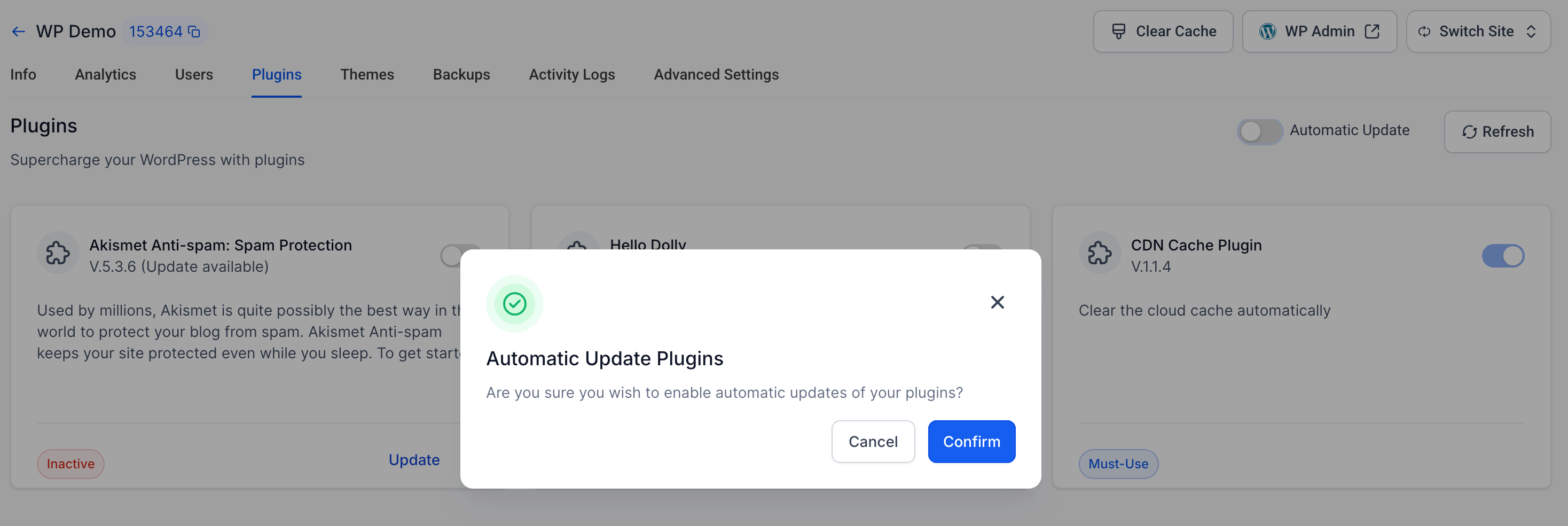Copy the site ID 153464
1568x526 pixels.
point(194,32)
